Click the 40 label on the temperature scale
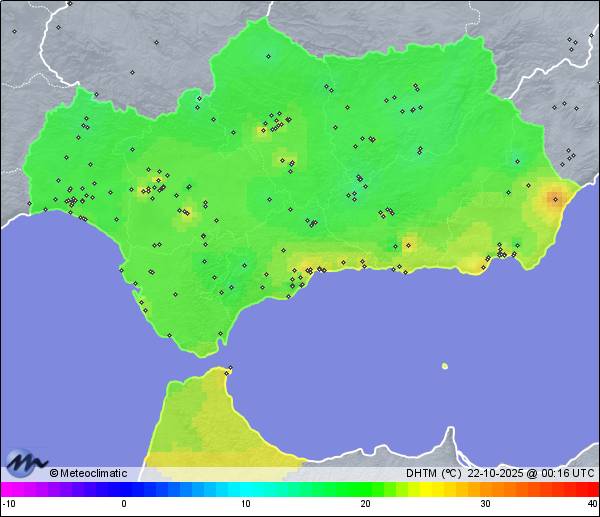 pyautogui.click(x=592, y=504)
